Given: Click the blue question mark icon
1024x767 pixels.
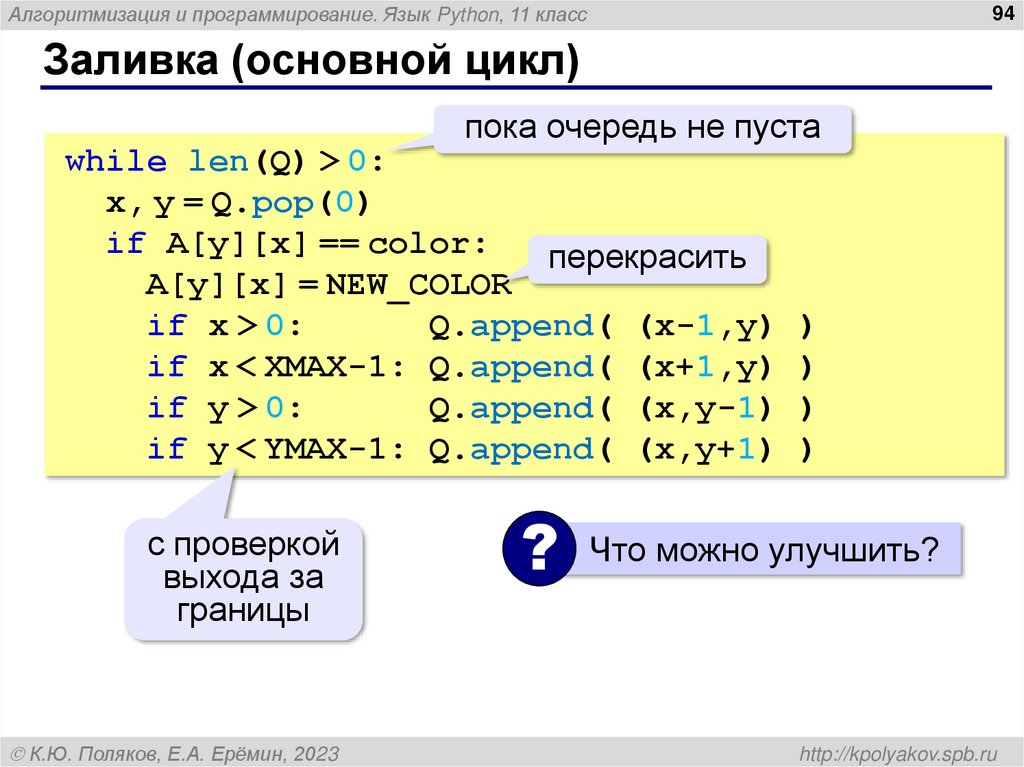Looking at the screenshot, I should [539, 549].
